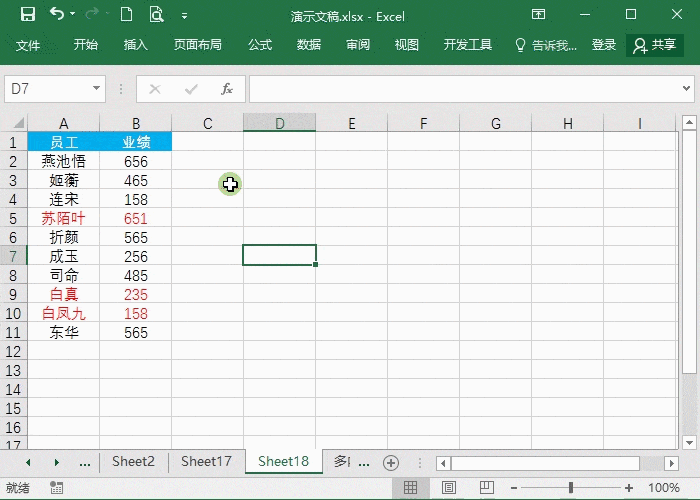Switch to the Sheet17 tab
Image resolution: width=700 pixels, height=500 pixels.
click(x=206, y=461)
